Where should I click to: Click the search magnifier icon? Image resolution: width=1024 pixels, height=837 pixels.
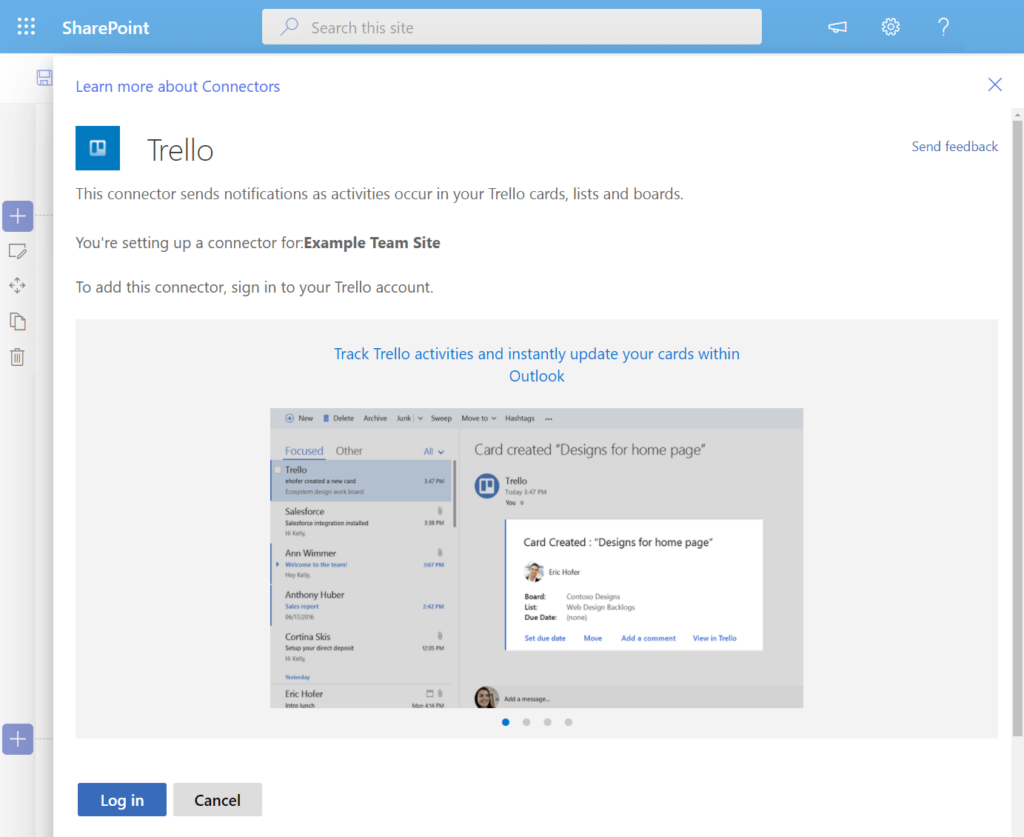point(289,27)
